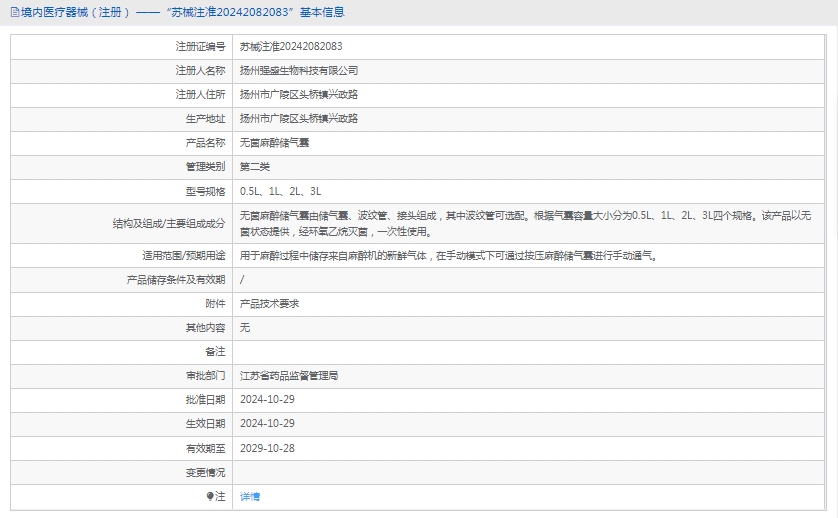This screenshot has width=838, height=518.
Task: Click management category value 第二类
Action: pyautogui.click(x=255, y=167)
